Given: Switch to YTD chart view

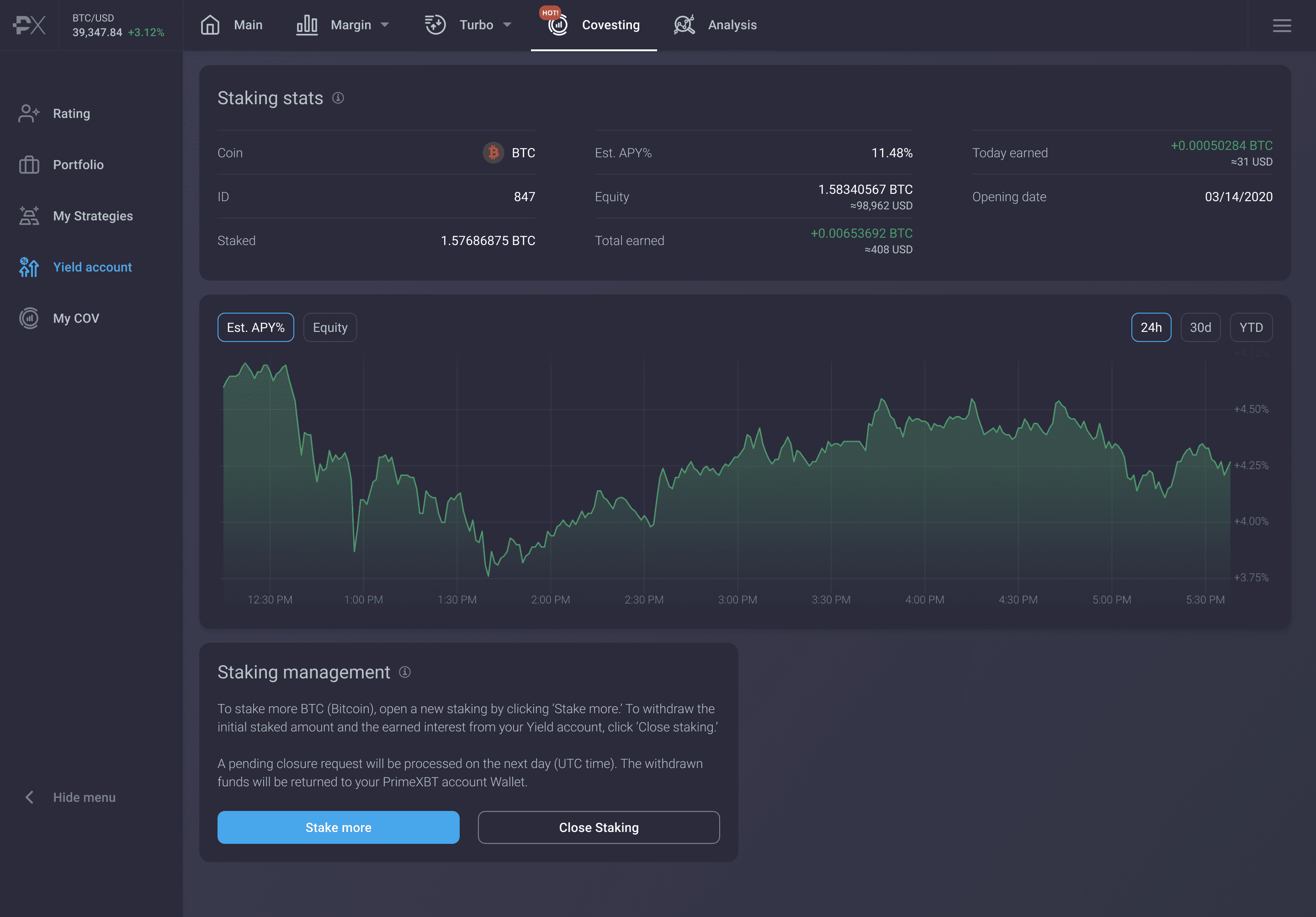Looking at the screenshot, I should point(1250,327).
